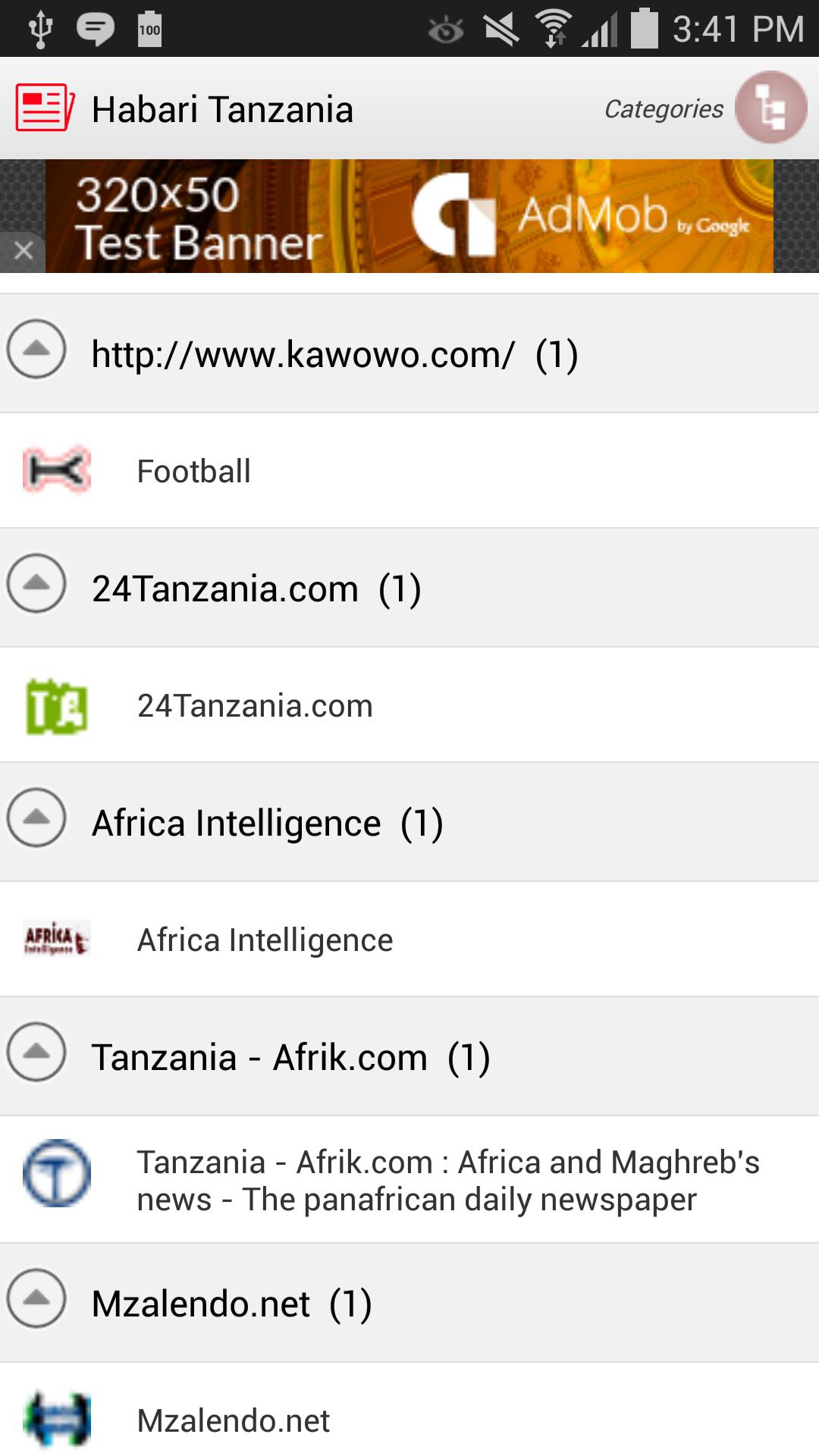This screenshot has width=819, height=1456.
Task: Tap the Football feed favicon
Action: click(55, 470)
